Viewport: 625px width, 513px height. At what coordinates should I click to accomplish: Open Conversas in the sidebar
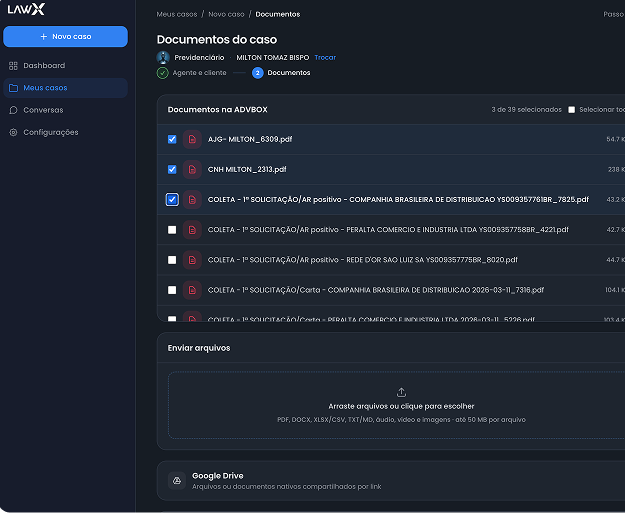65,110
